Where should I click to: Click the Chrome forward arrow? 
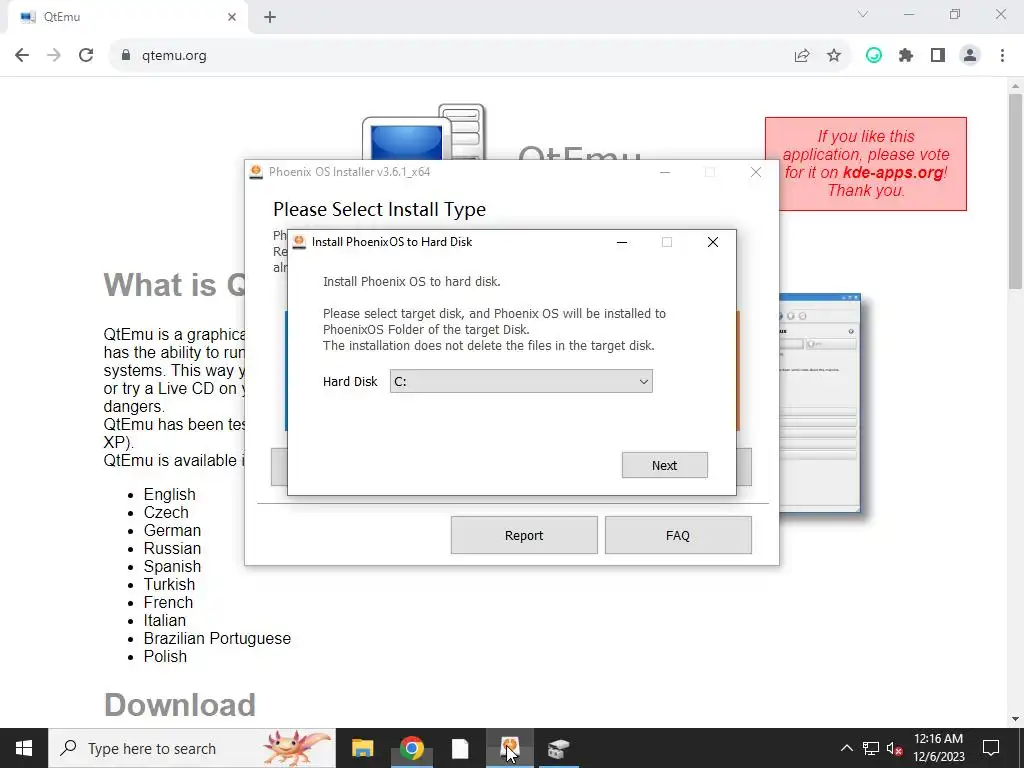[x=54, y=56]
